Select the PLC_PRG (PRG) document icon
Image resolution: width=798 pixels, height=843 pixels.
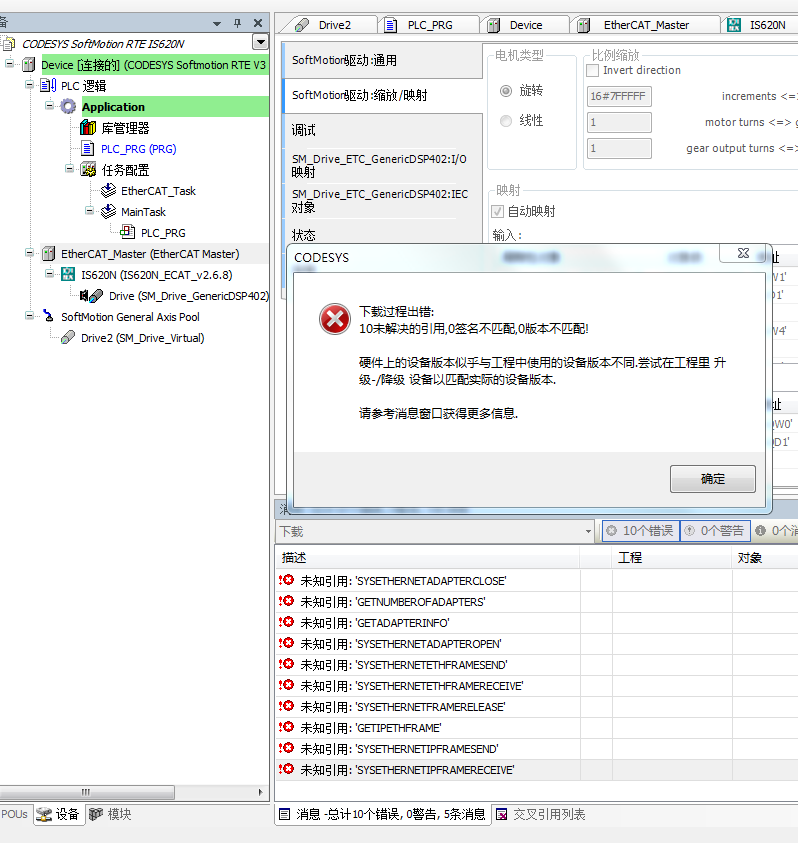click(88, 149)
